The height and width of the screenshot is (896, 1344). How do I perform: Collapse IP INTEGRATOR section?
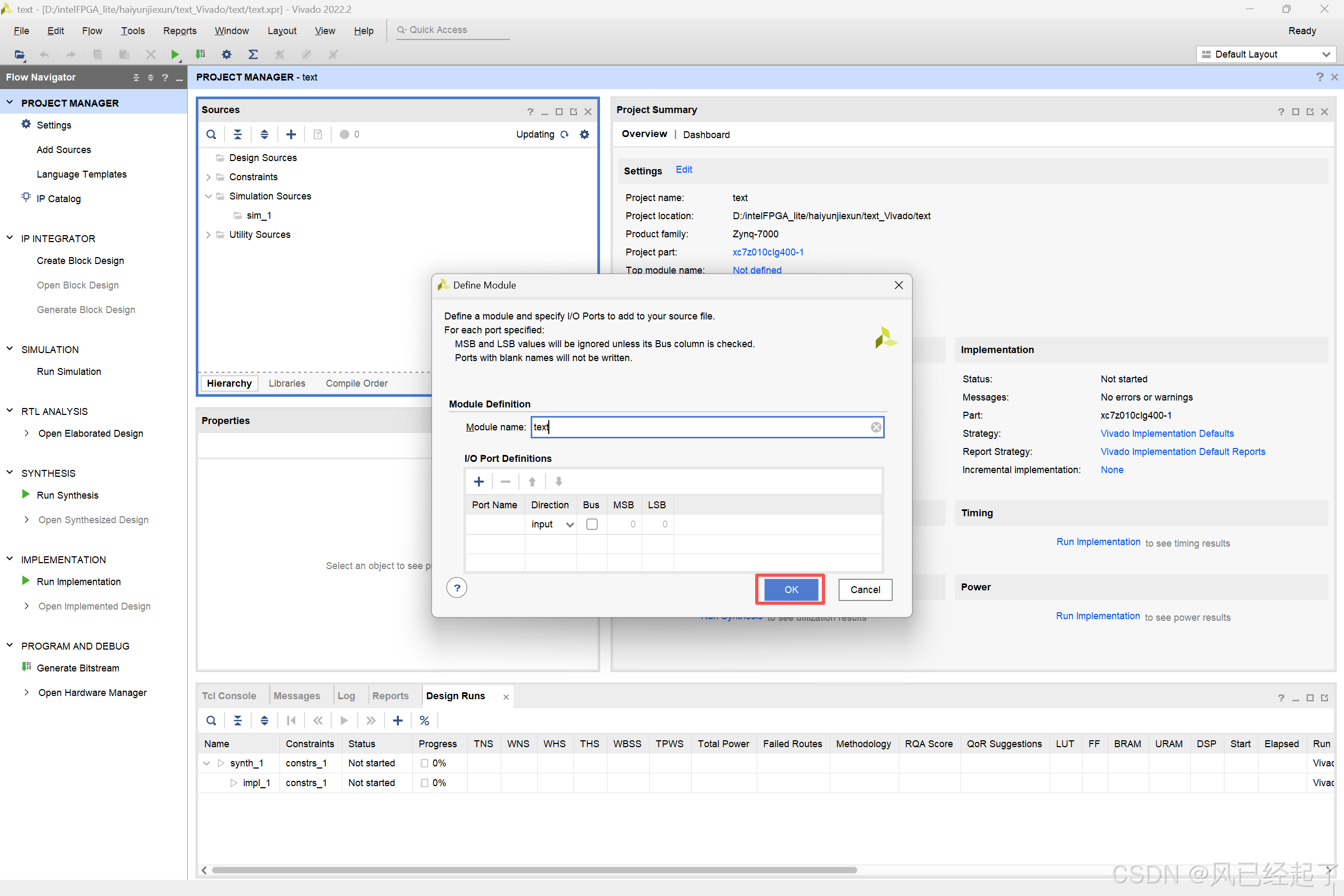click(x=10, y=238)
